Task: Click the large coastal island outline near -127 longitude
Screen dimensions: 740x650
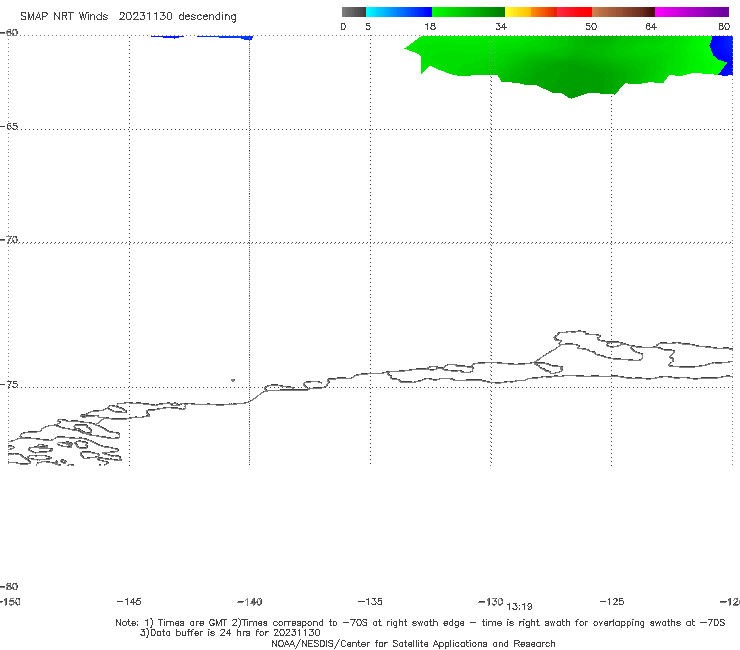Action: (599, 346)
